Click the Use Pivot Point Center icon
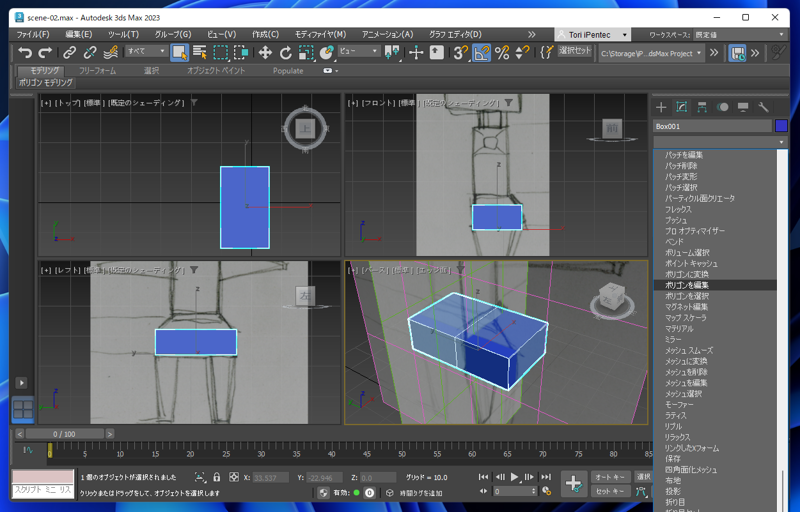Image resolution: width=800 pixels, height=512 pixels. coord(392,52)
